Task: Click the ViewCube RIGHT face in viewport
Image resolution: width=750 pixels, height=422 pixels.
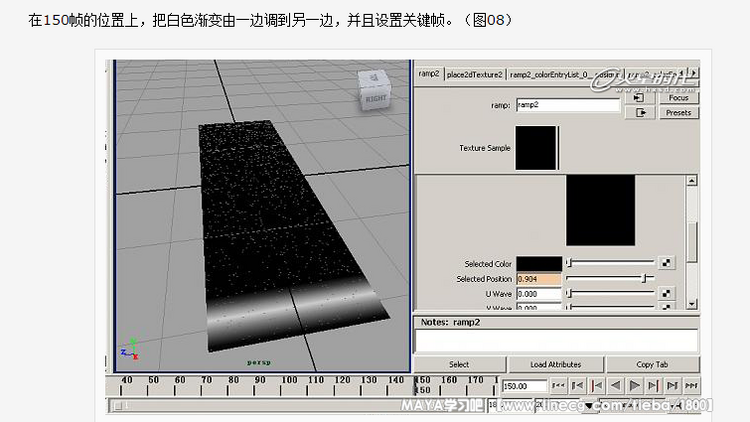Action: point(376,99)
